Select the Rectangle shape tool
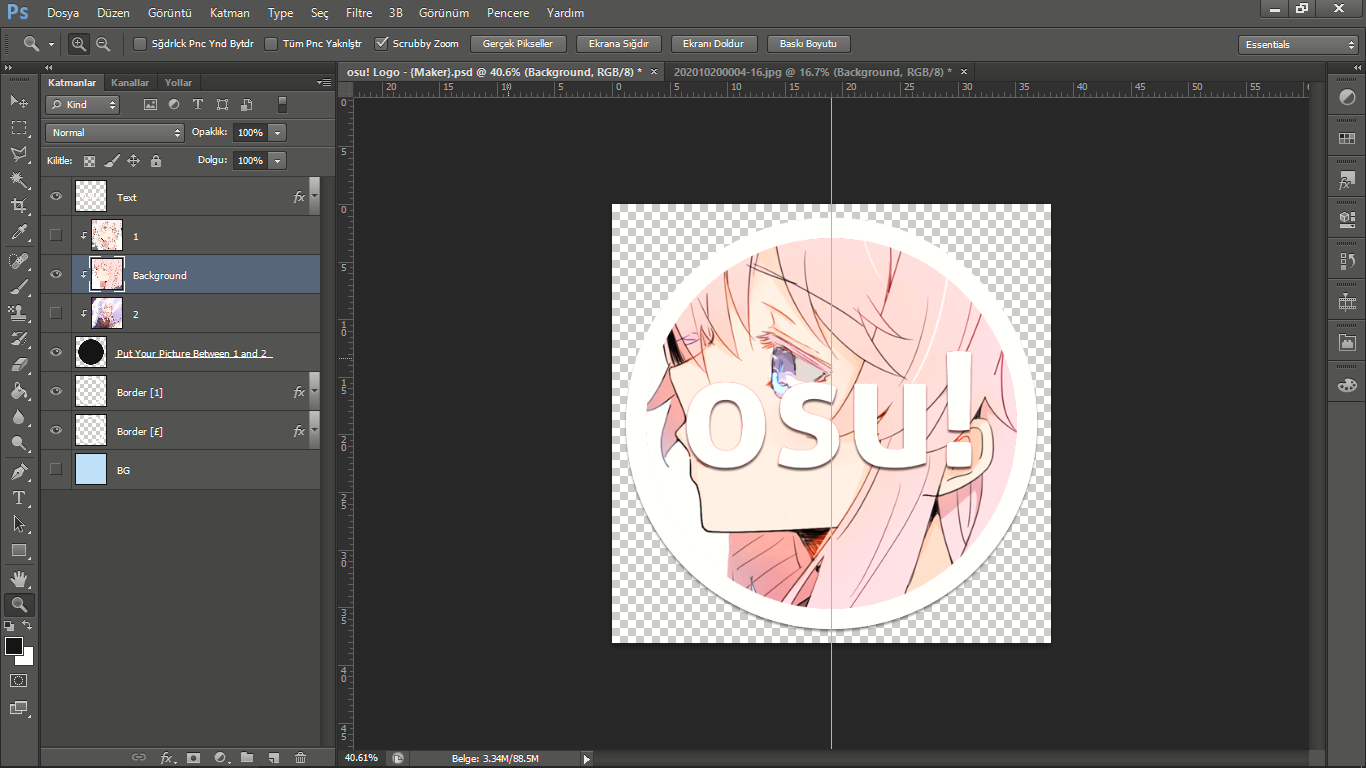1366x768 pixels. tap(19, 550)
